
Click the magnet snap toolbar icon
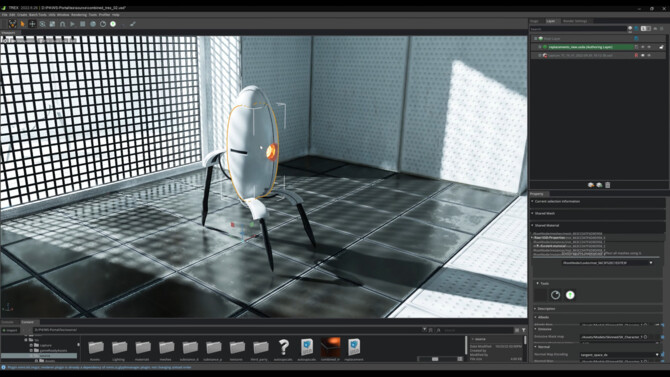pyautogui.click(x=62, y=24)
